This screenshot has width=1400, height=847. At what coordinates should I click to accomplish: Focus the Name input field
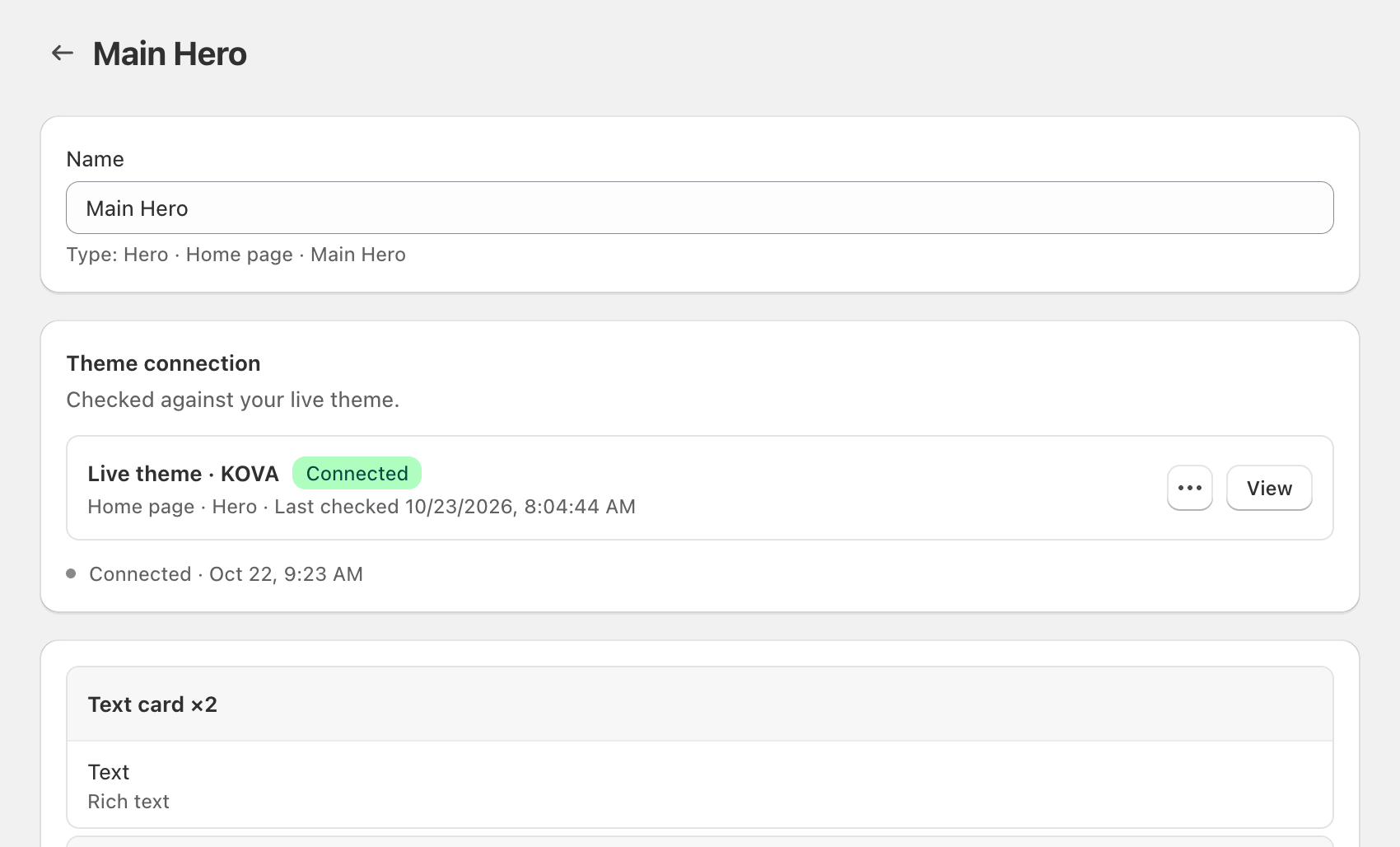(x=700, y=208)
